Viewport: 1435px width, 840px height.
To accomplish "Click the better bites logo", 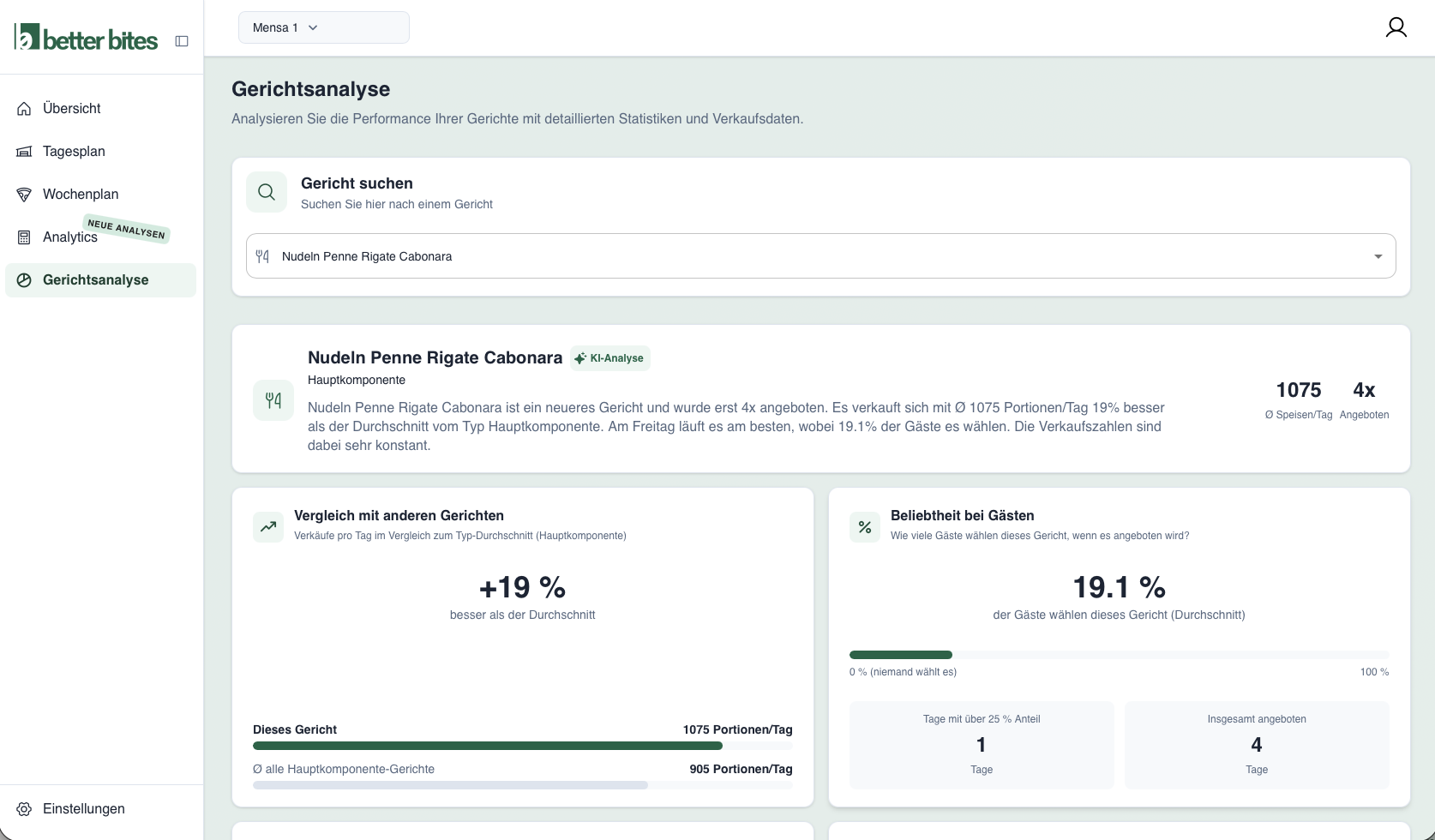I will click(86, 38).
